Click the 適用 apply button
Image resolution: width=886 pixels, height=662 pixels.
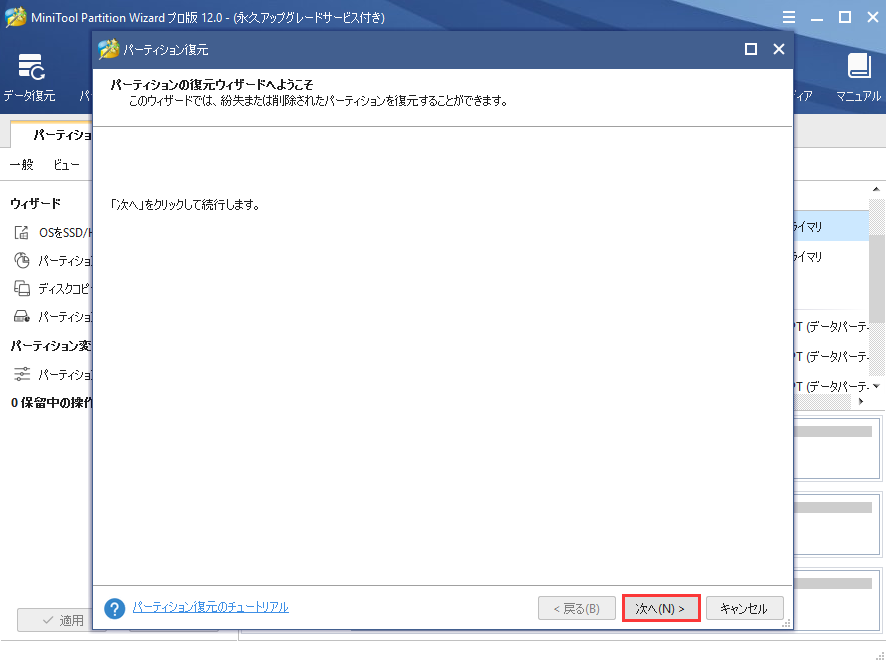60,620
